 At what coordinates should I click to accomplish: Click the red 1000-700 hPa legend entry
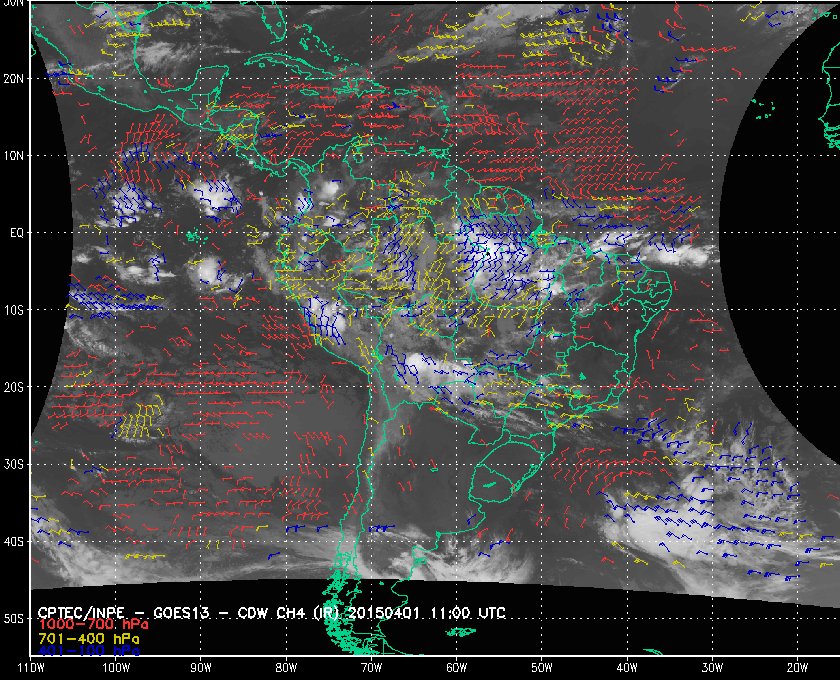(x=93, y=625)
